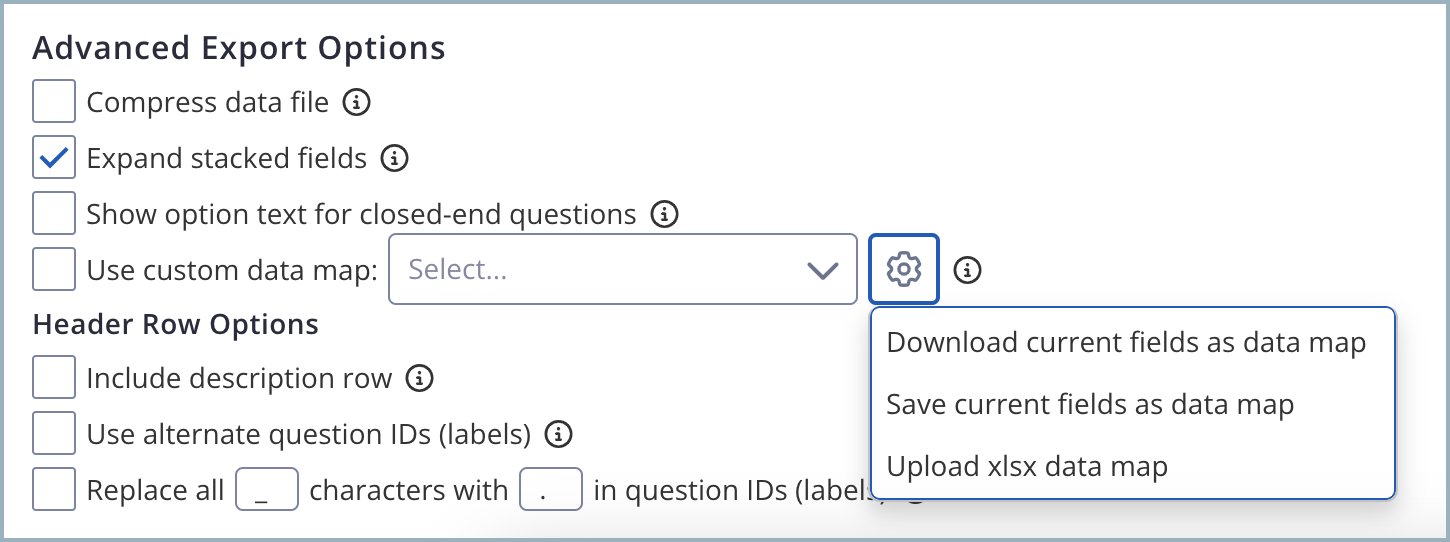
Task: Click the underscore character input box
Action: coord(267,491)
